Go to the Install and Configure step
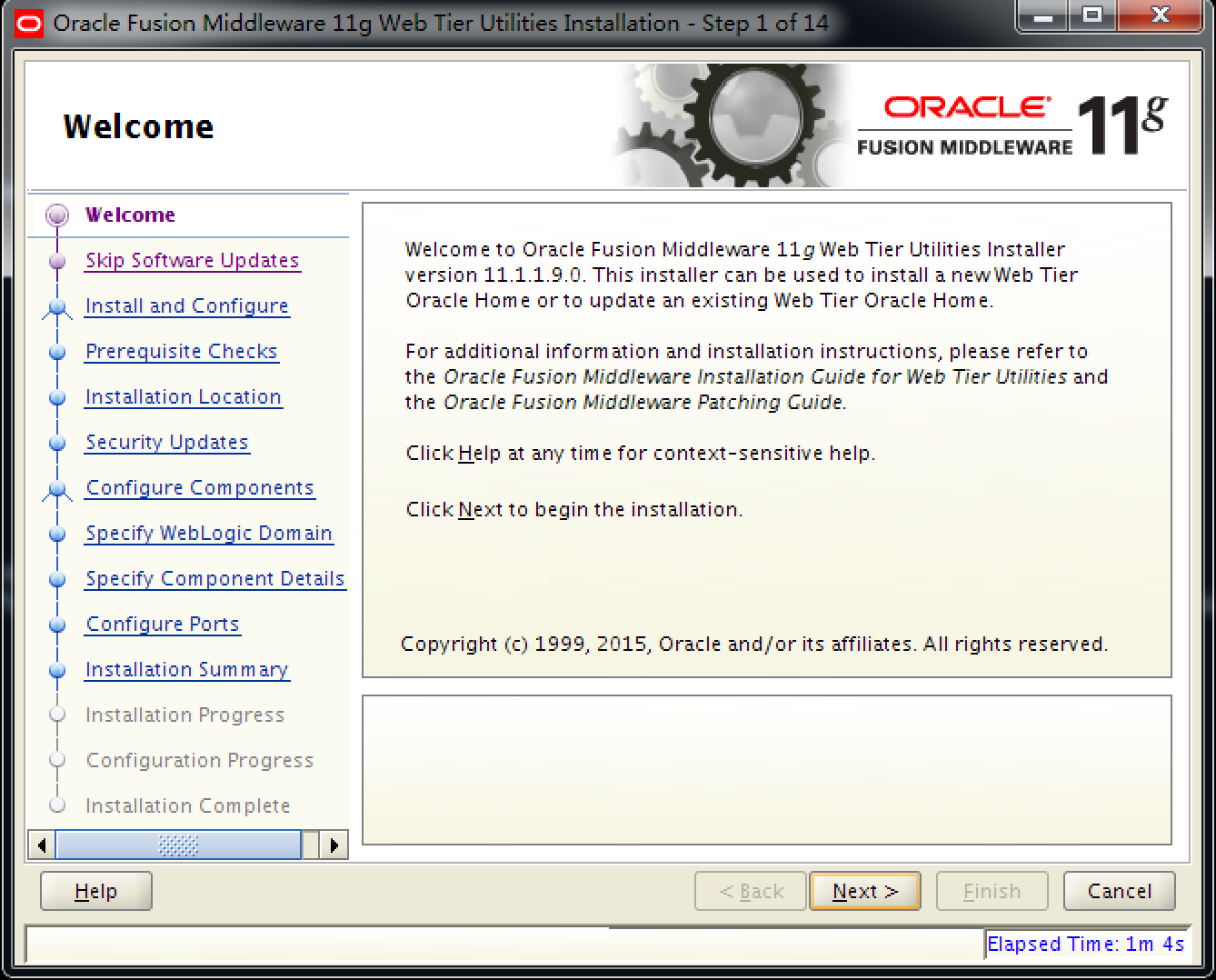 coord(186,306)
